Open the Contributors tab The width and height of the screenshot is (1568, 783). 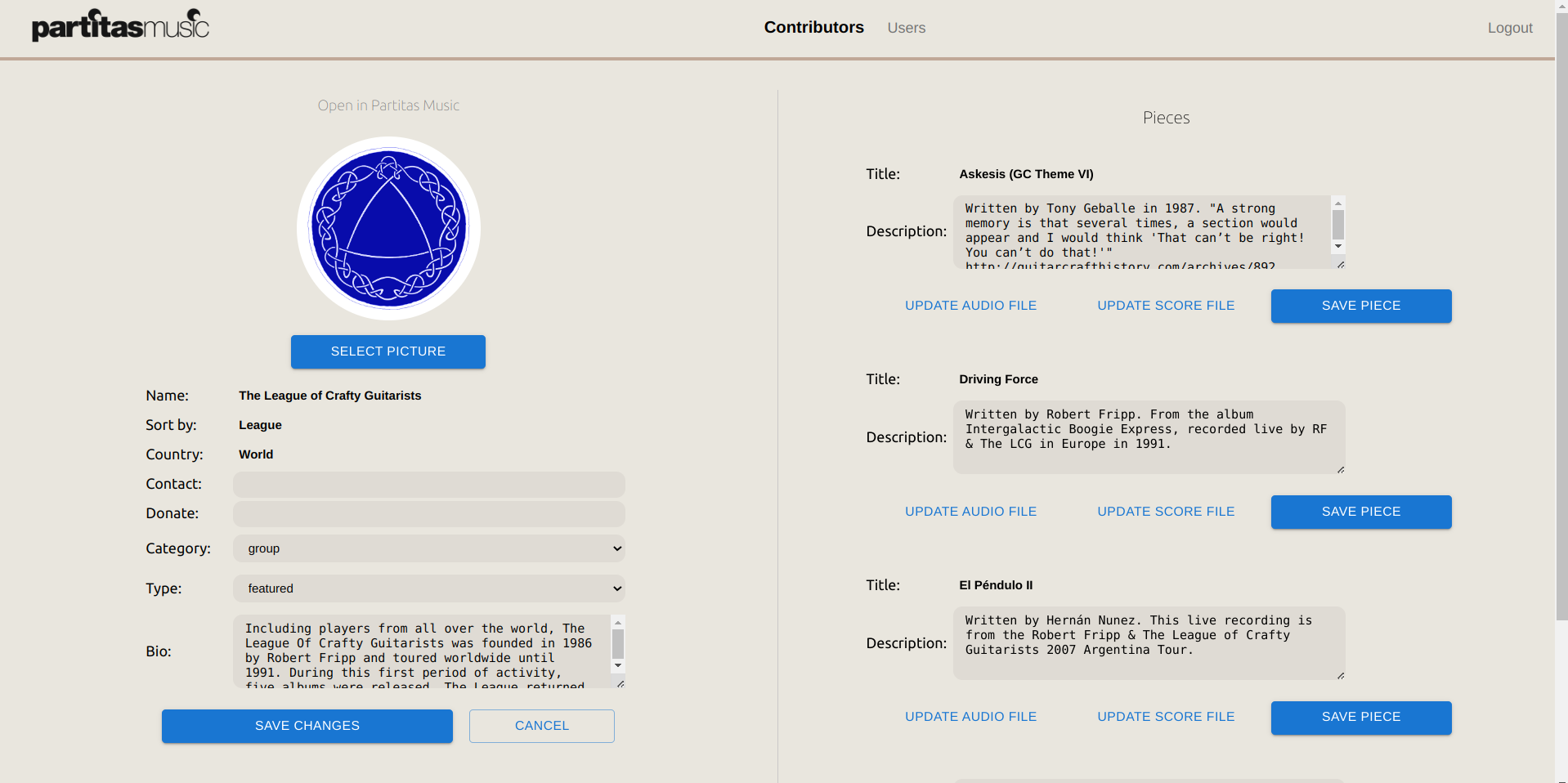[x=813, y=28]
